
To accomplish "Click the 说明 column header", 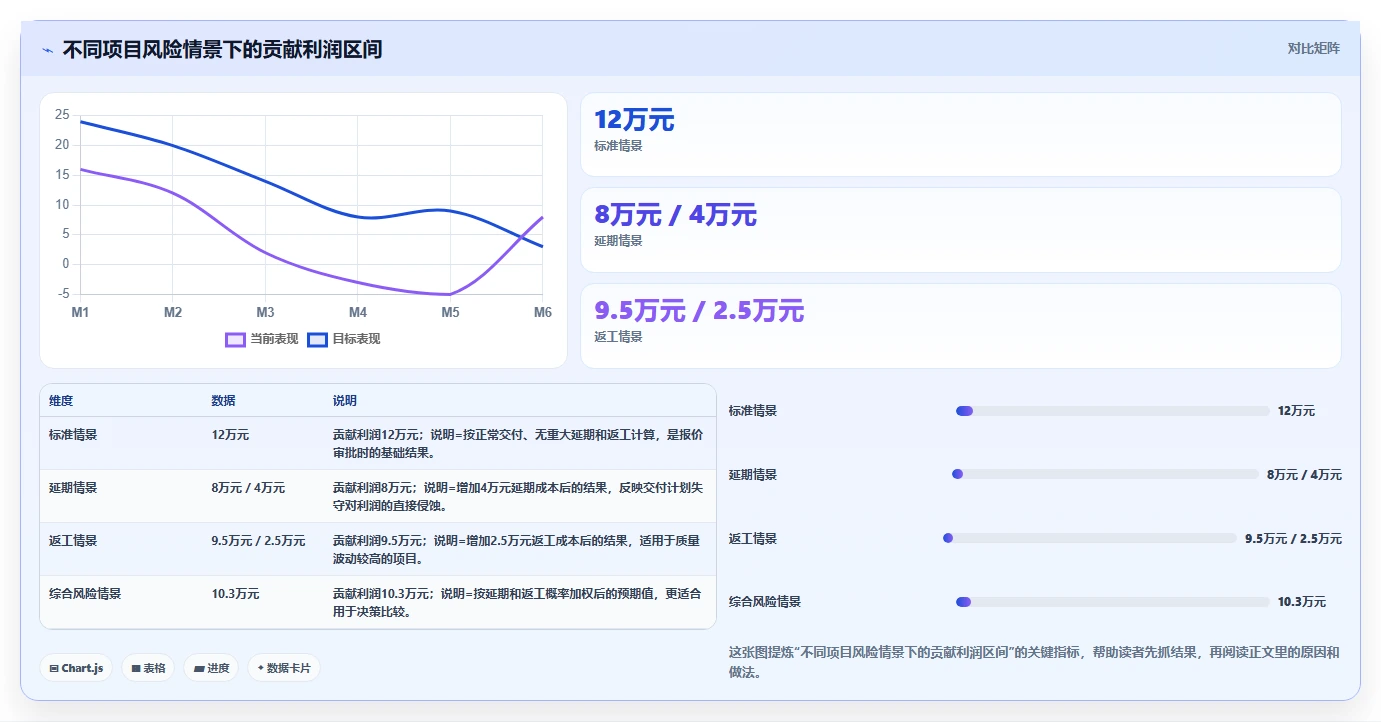I will 345,401.
